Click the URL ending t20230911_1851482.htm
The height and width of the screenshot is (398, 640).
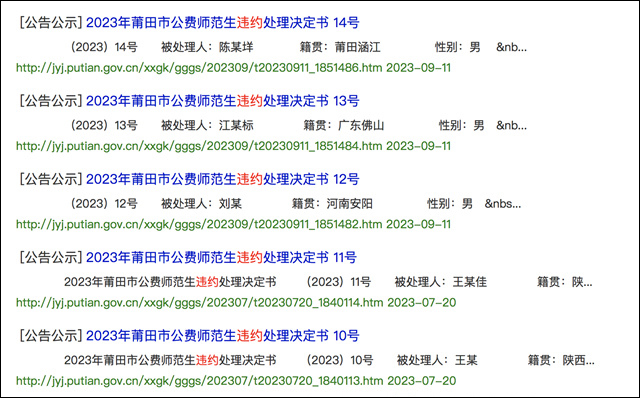(x=199, y=225)
